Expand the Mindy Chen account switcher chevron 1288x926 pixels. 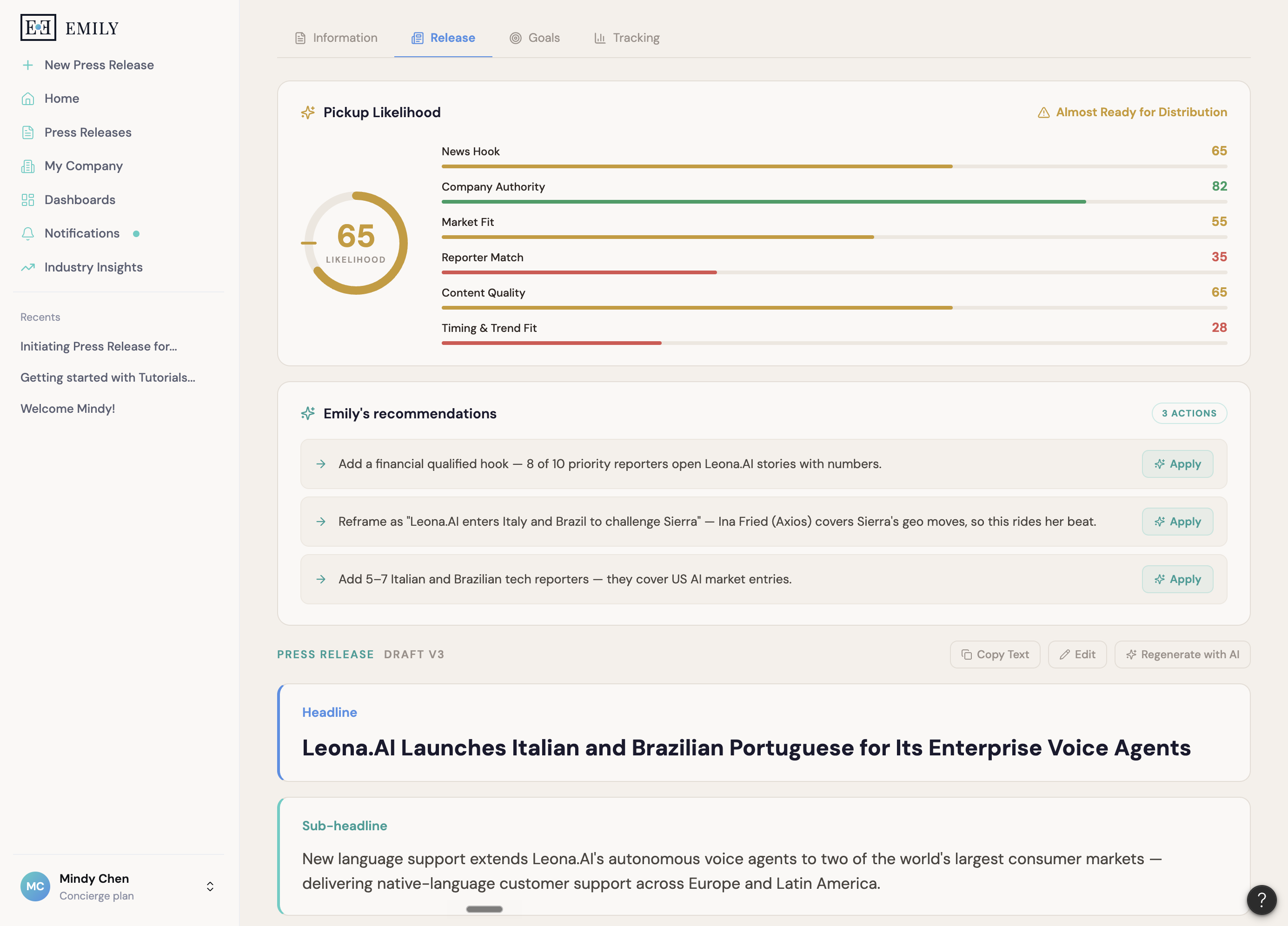point(210,886)
